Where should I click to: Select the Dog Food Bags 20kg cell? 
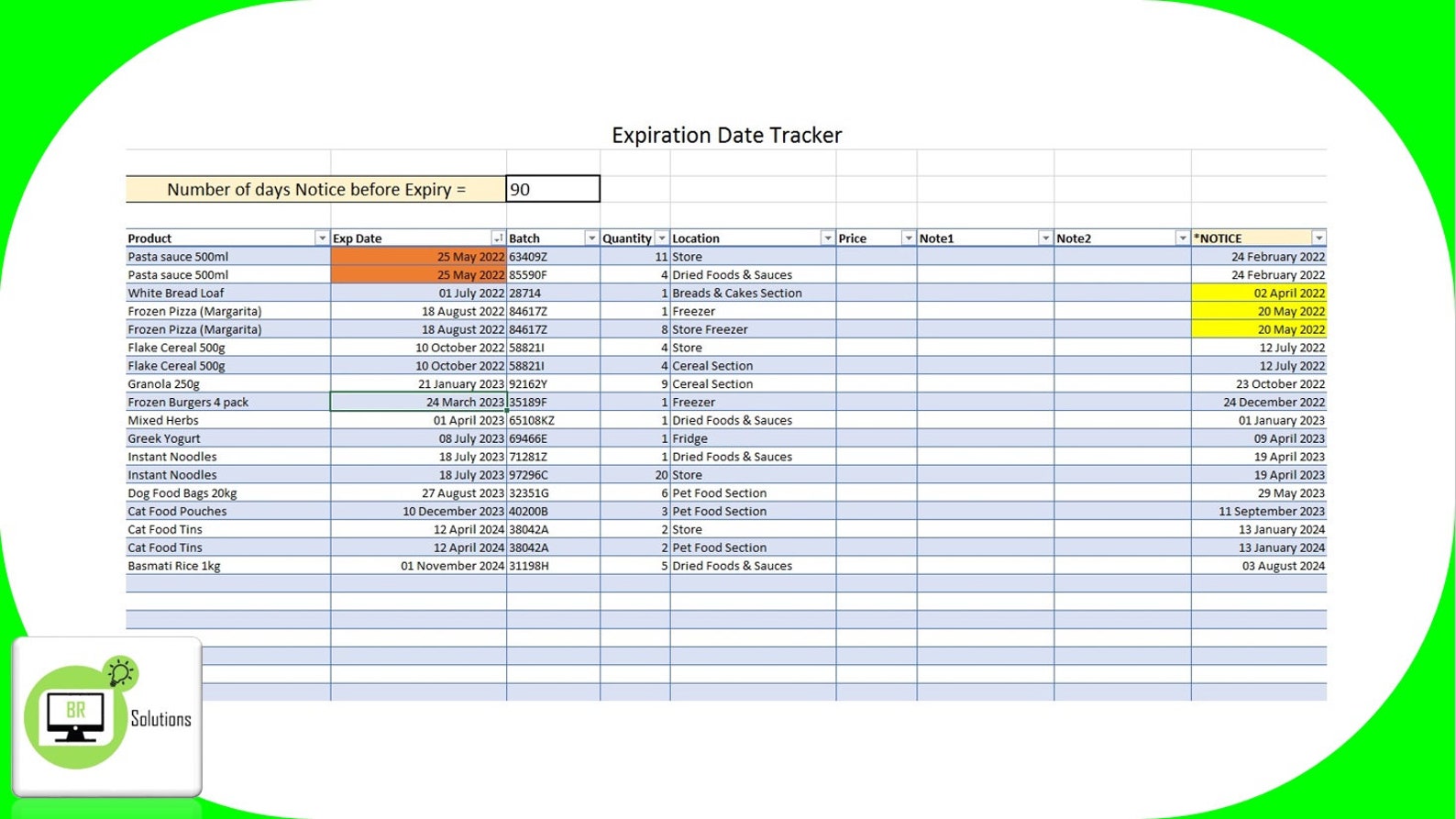click(228, 493)
